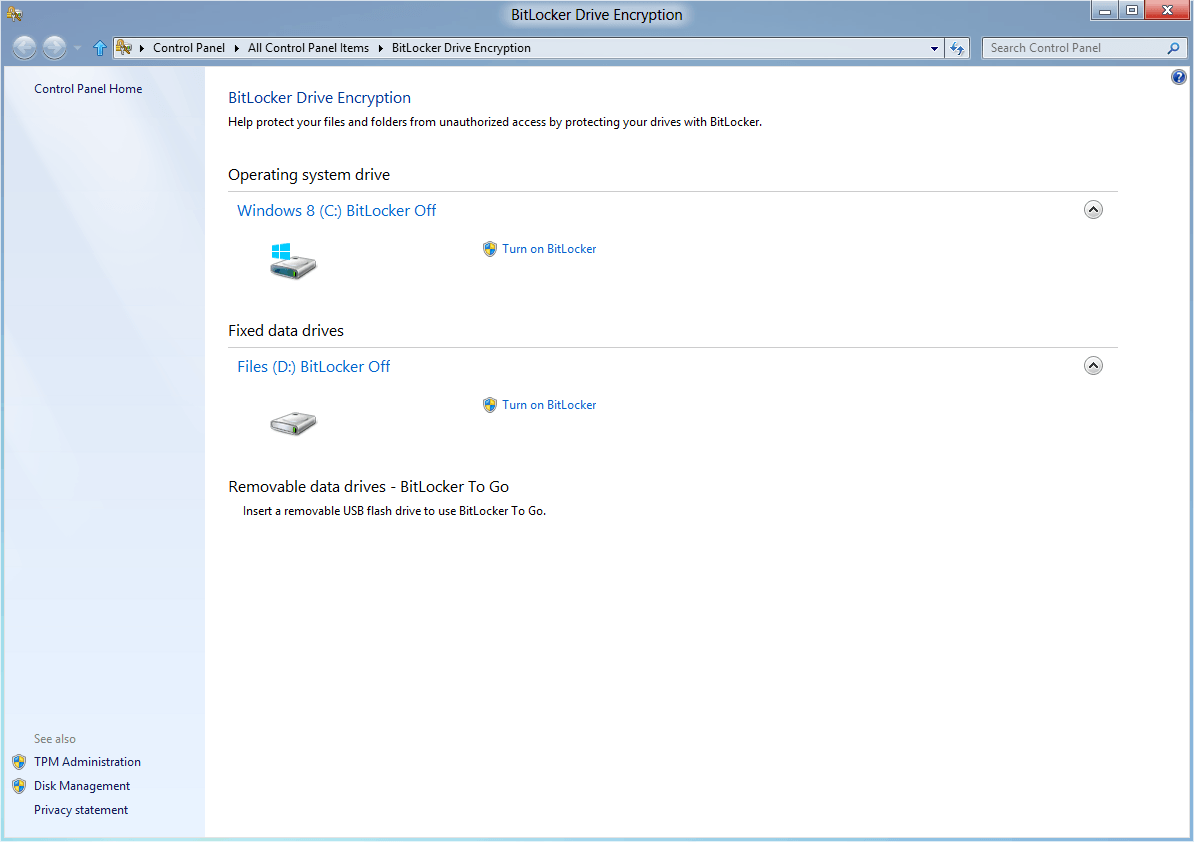Select BitLocker Drive Encryption breadcrumb
Image resolution: width=1194 pixels, height=842 pixels.
461,48
